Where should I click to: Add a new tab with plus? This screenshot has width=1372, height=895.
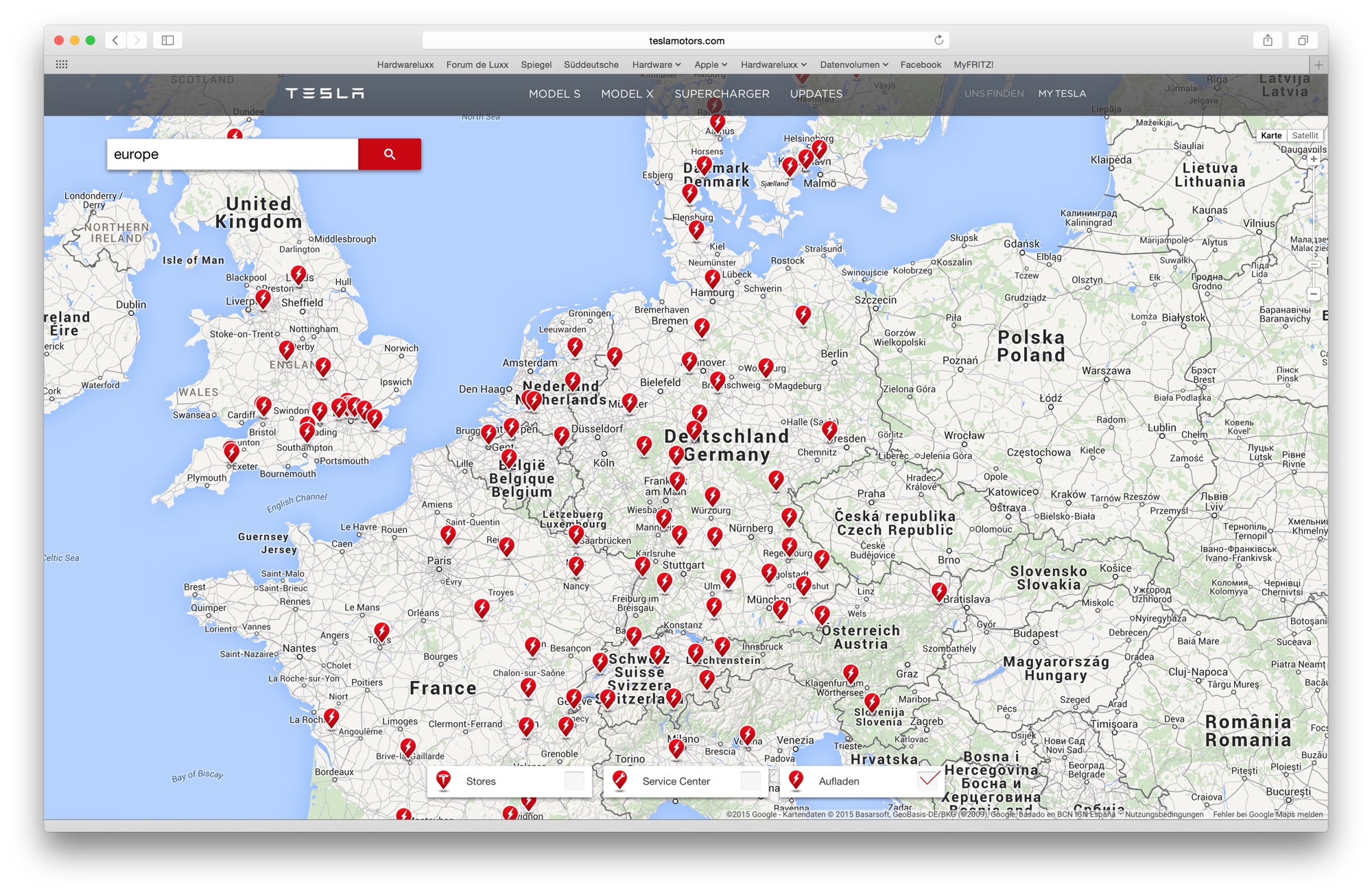pyautogui.click(x=1318, y=64)
